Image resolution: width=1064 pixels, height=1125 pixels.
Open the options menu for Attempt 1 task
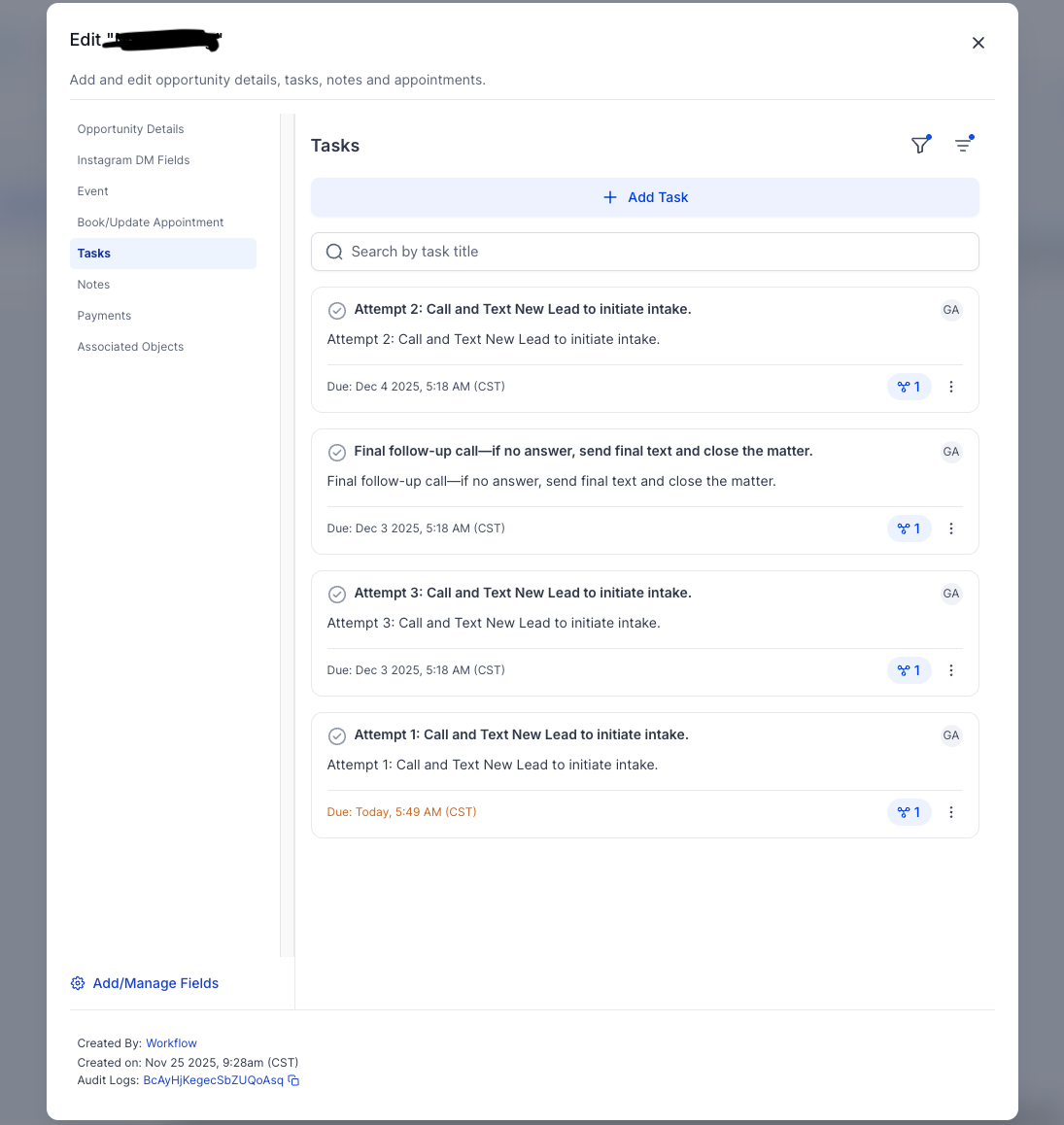coord(951,811)
